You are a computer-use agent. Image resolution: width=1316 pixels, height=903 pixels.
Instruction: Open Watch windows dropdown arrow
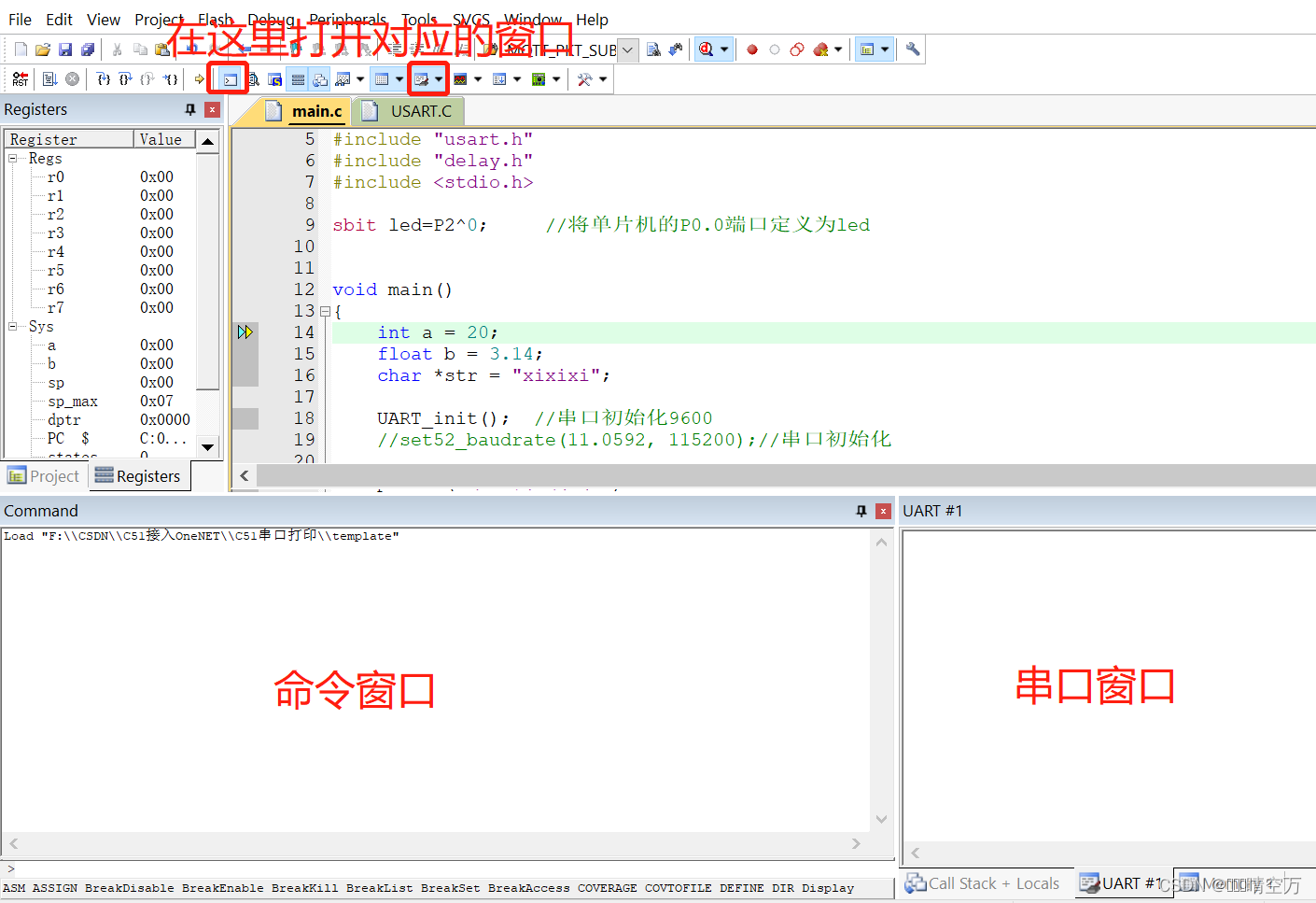pyautogui.click(x=360, y=79)
